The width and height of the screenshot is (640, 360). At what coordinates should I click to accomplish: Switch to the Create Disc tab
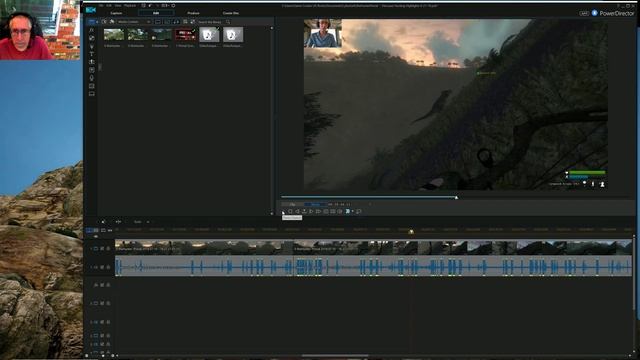click(x=231, y=13)
